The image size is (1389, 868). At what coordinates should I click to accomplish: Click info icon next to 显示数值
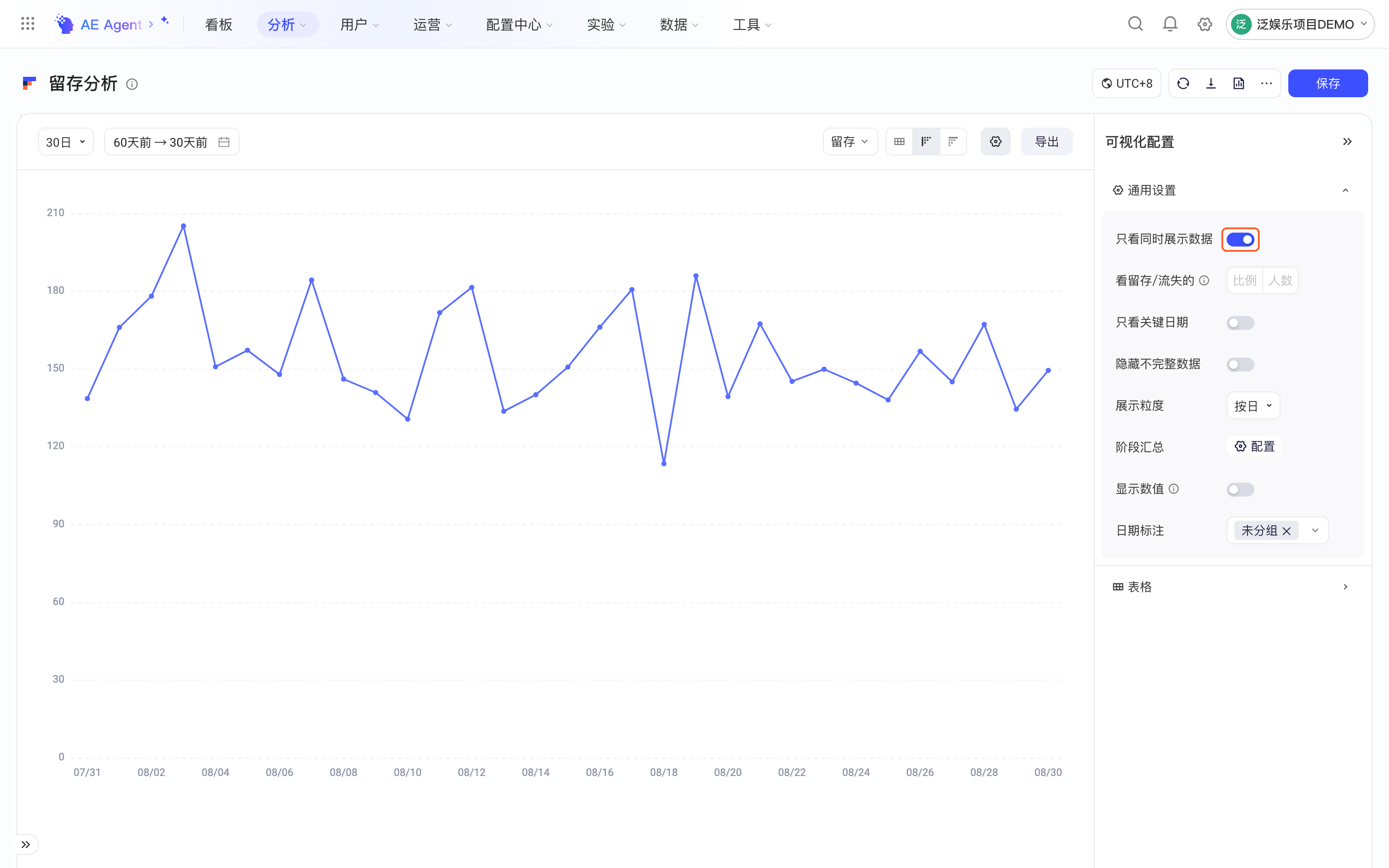[1174, 489]
